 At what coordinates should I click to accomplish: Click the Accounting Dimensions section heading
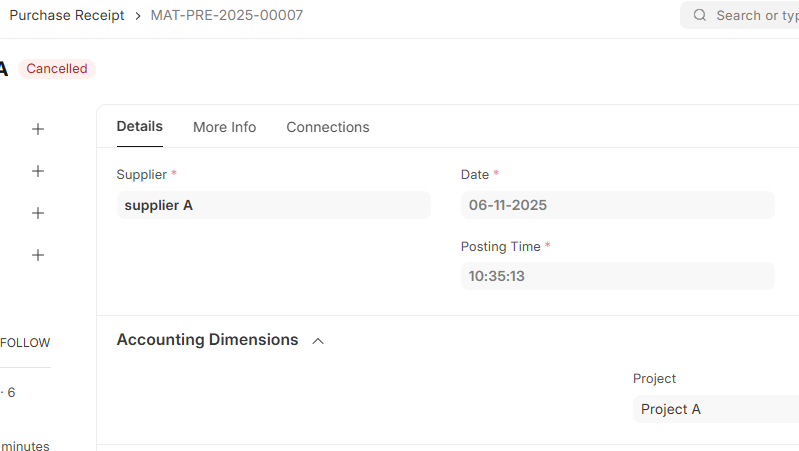pos(207,340)
